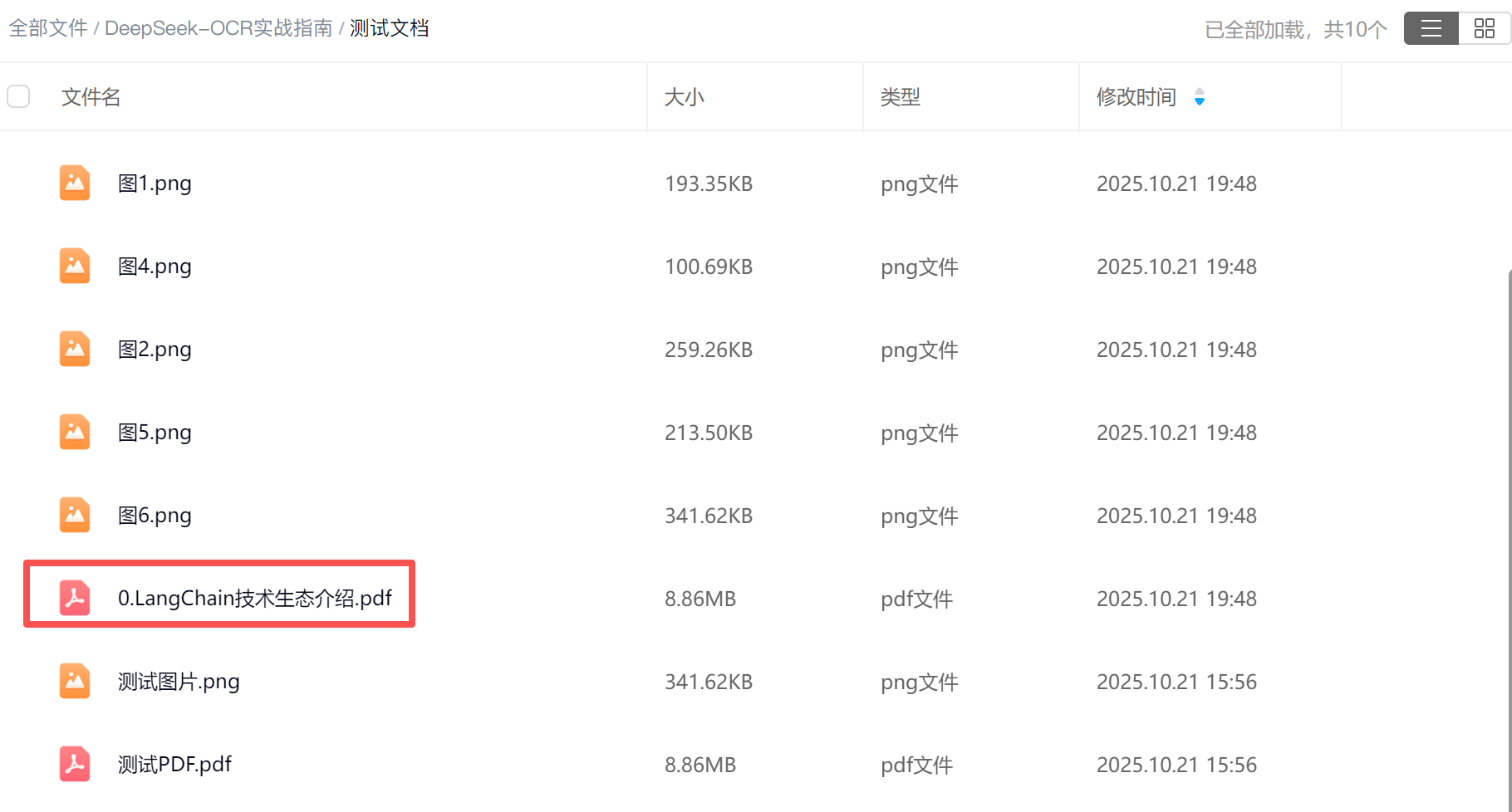
Task: Open 0.LangChain技术生态介绍.pdf
Action: click(255, 599)
